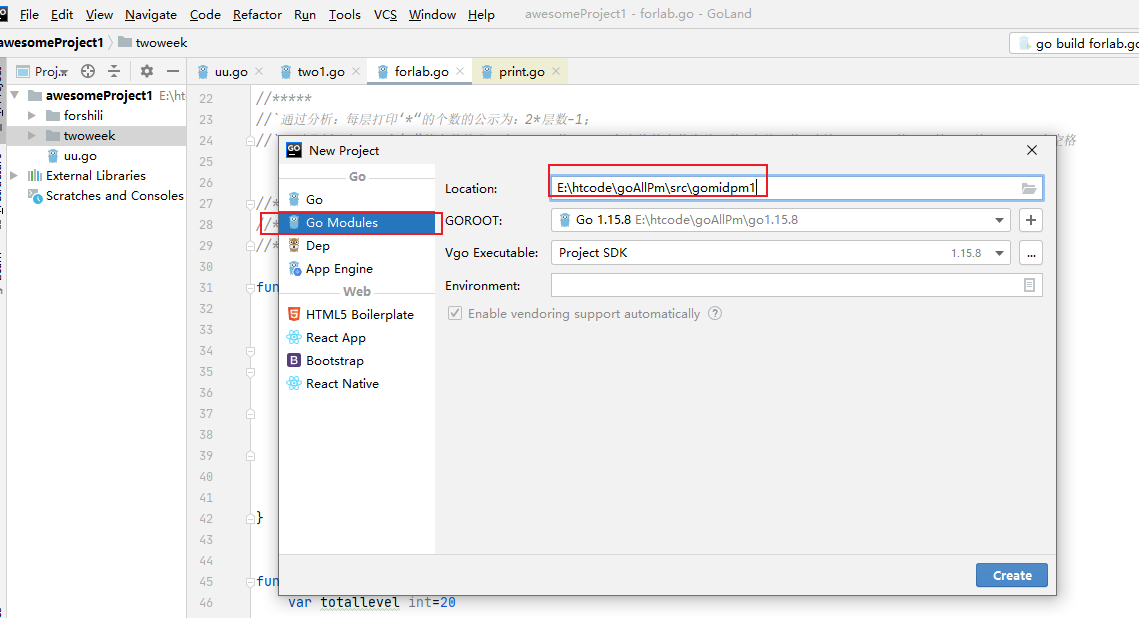This screenshot has width=1139, height=618.
Task: Open the Navigate menu
Action: coord(150,15)
